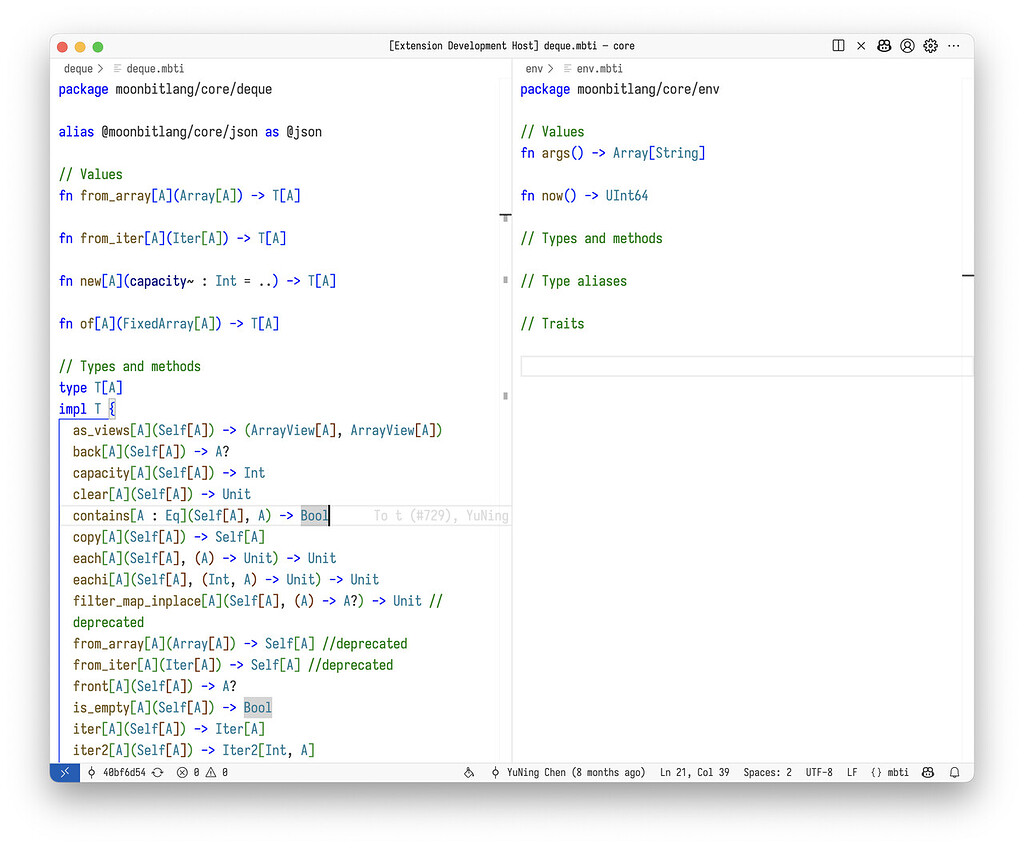Show the errors and warnings problems counter
This screenshot has height=848, width=1024.
point(202,773)
